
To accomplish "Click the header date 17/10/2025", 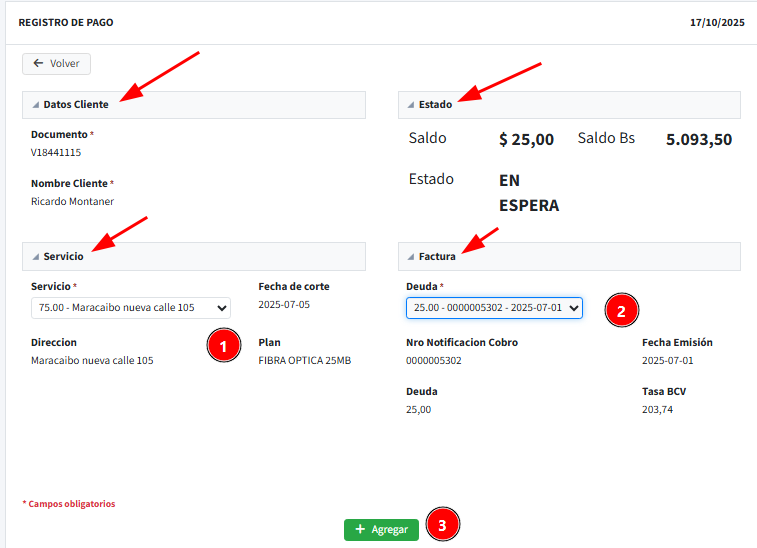I will pos(717,22).
